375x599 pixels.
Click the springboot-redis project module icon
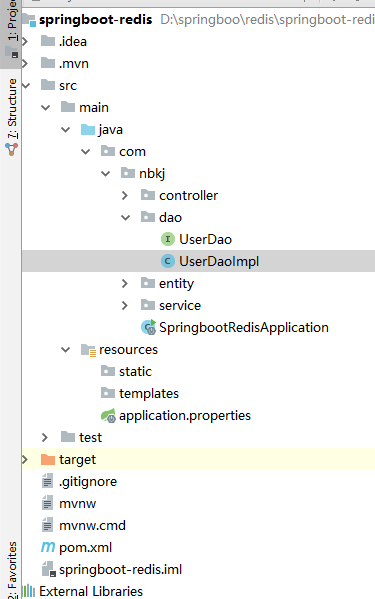pos(29,19)
